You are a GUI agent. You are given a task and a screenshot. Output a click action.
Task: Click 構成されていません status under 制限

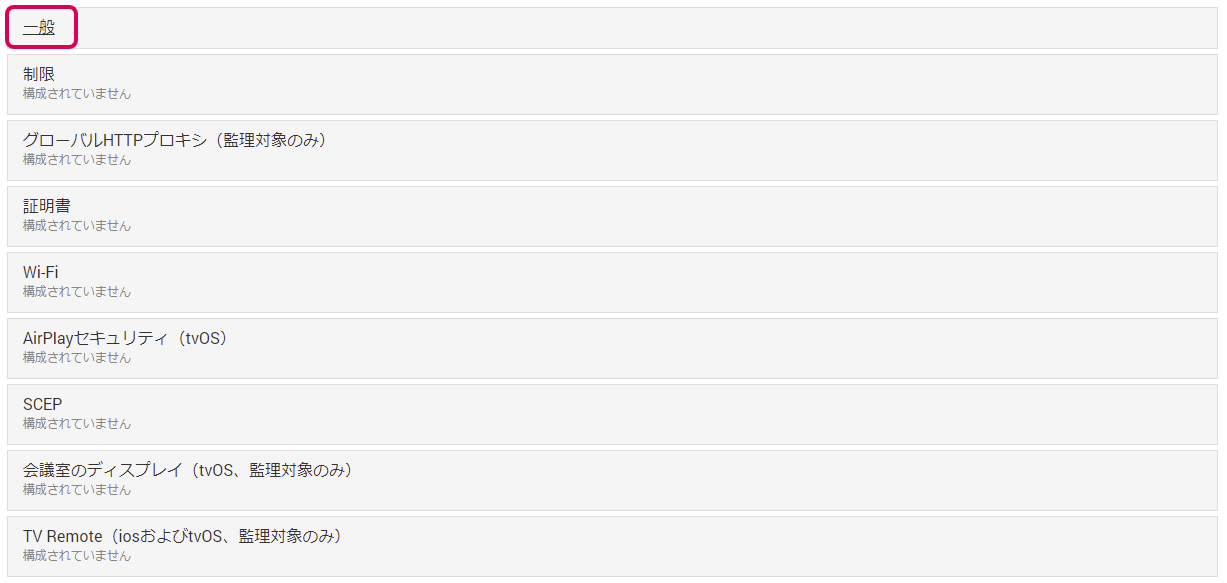click(77, 94)
